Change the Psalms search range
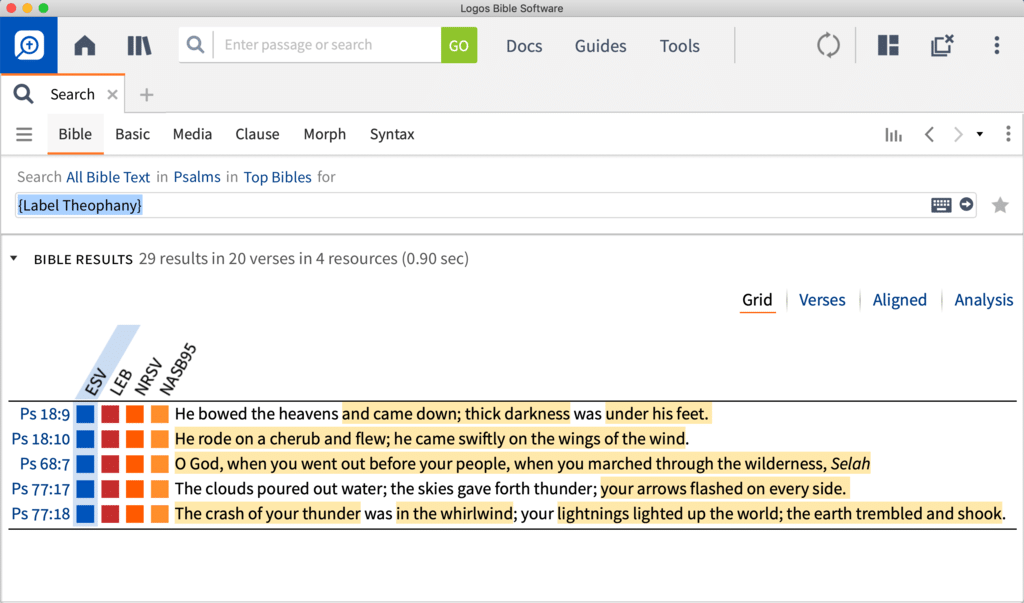This screenshot has width=1024, height=603. [197, 177]
